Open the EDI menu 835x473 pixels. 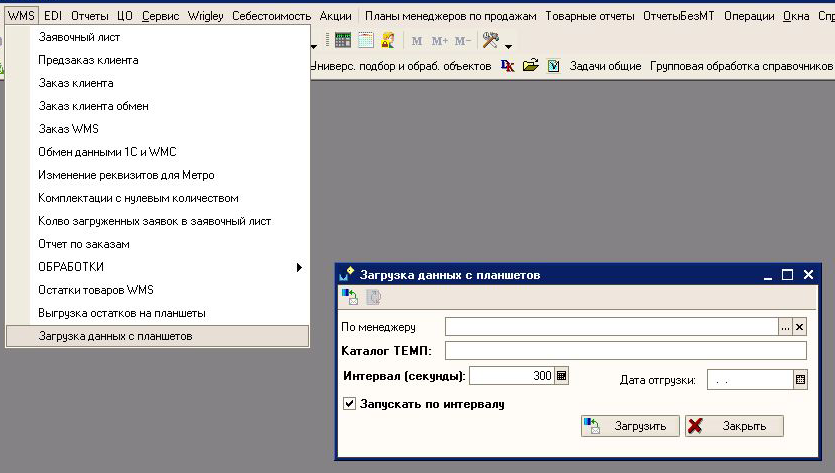[x=53, y=16]
